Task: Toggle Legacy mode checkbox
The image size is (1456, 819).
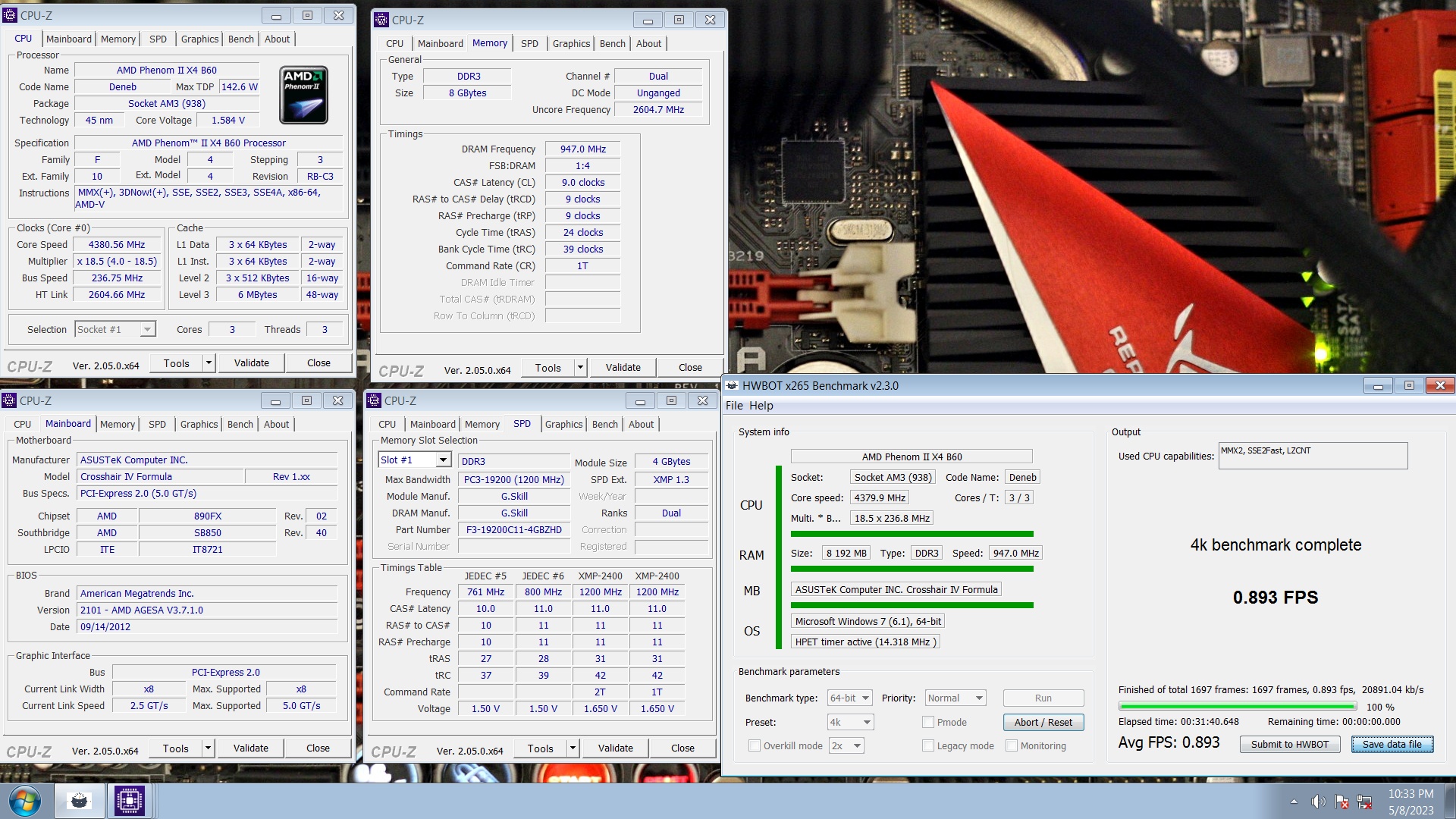Action: point(927,745)
